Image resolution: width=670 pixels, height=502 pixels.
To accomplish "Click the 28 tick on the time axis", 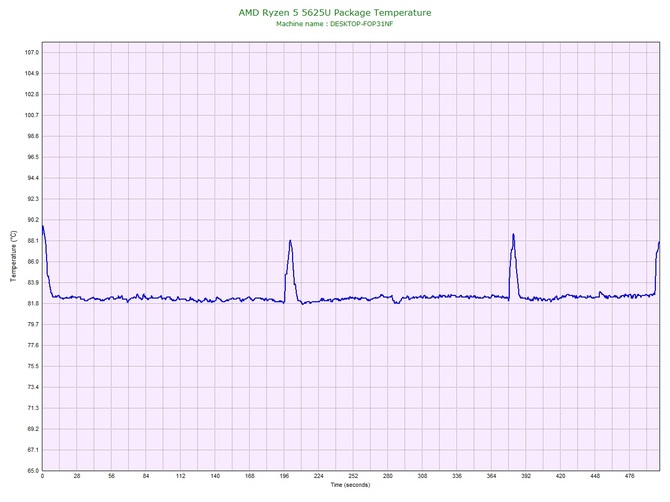I will pos(77,476).
